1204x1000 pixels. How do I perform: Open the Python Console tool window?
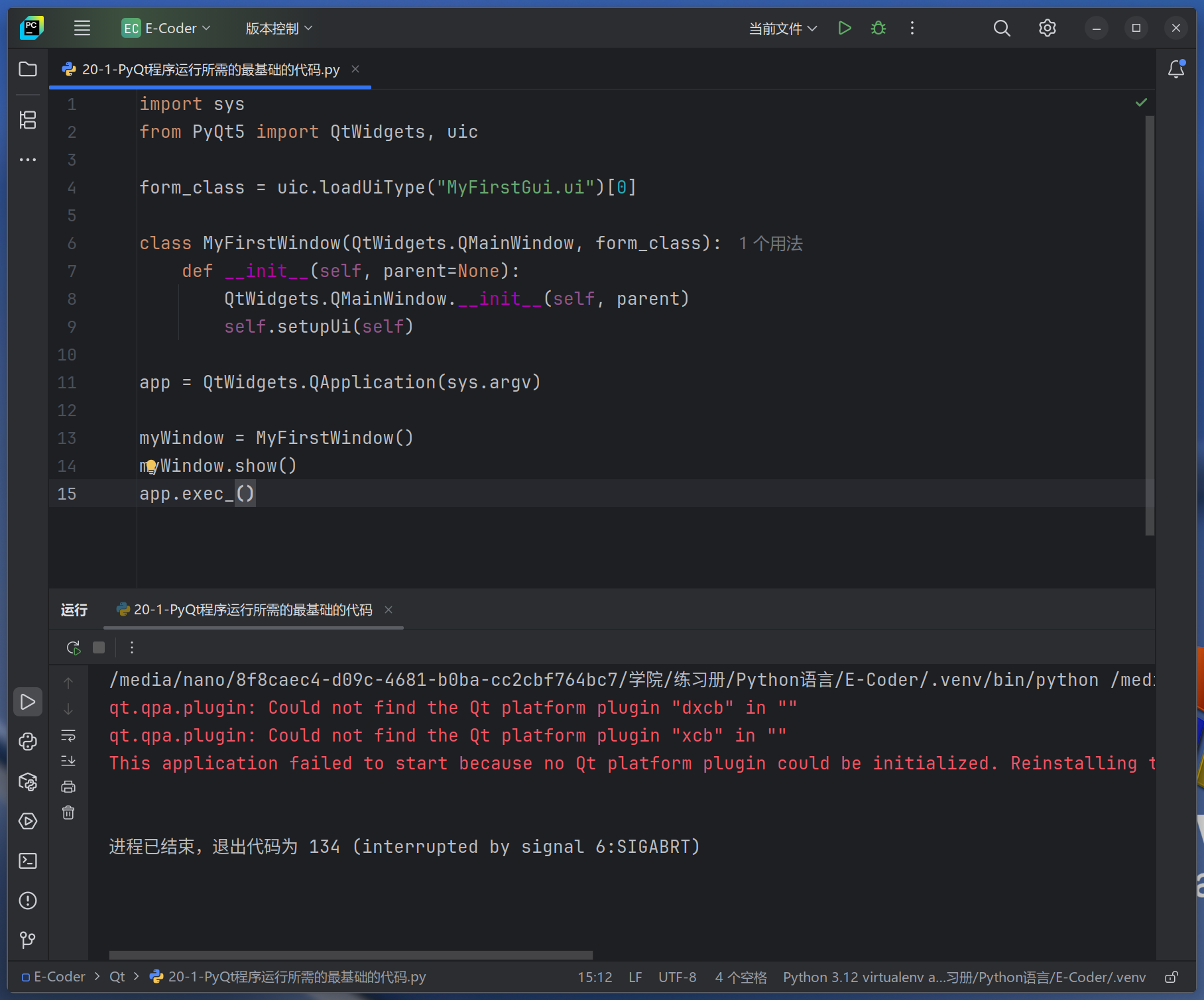click(x=28, y=742)
